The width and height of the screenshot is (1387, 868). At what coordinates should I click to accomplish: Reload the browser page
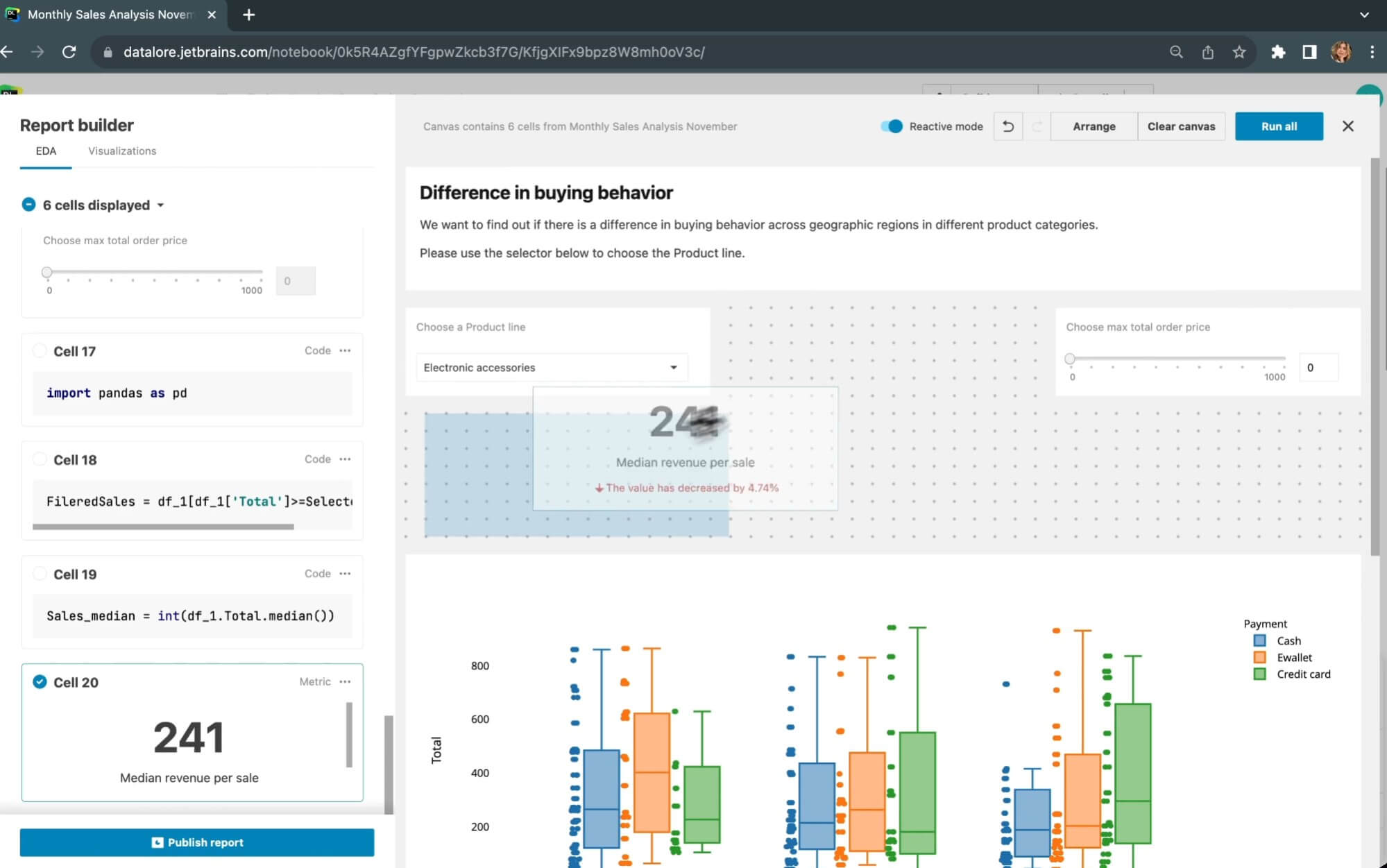click(69, 52)
